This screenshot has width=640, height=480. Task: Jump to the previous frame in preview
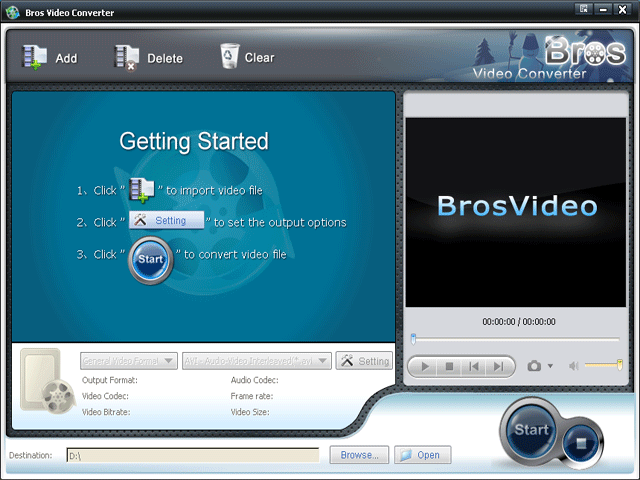tap(474, 367)
